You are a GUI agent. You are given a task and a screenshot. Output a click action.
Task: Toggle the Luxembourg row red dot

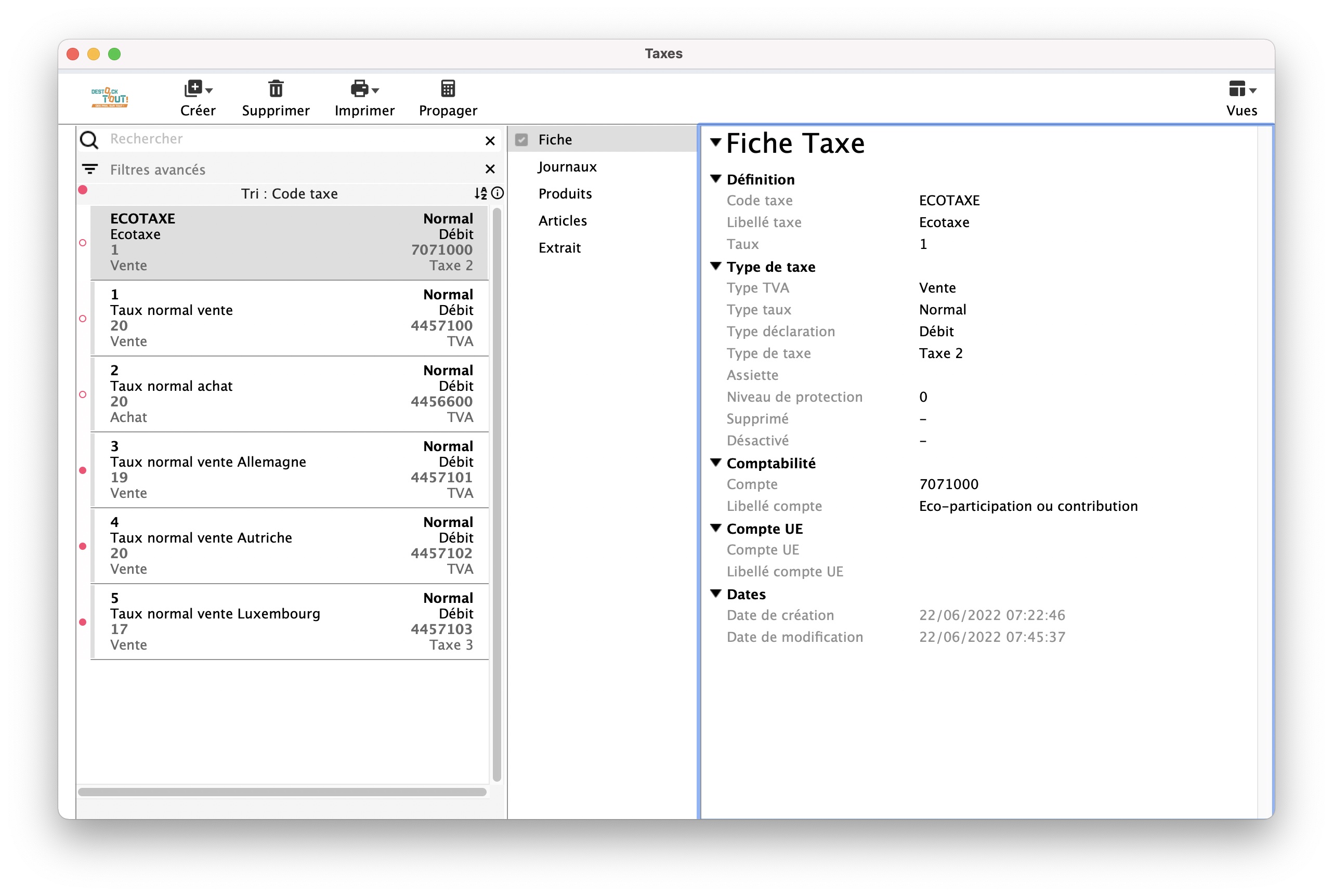click(83, 622)
